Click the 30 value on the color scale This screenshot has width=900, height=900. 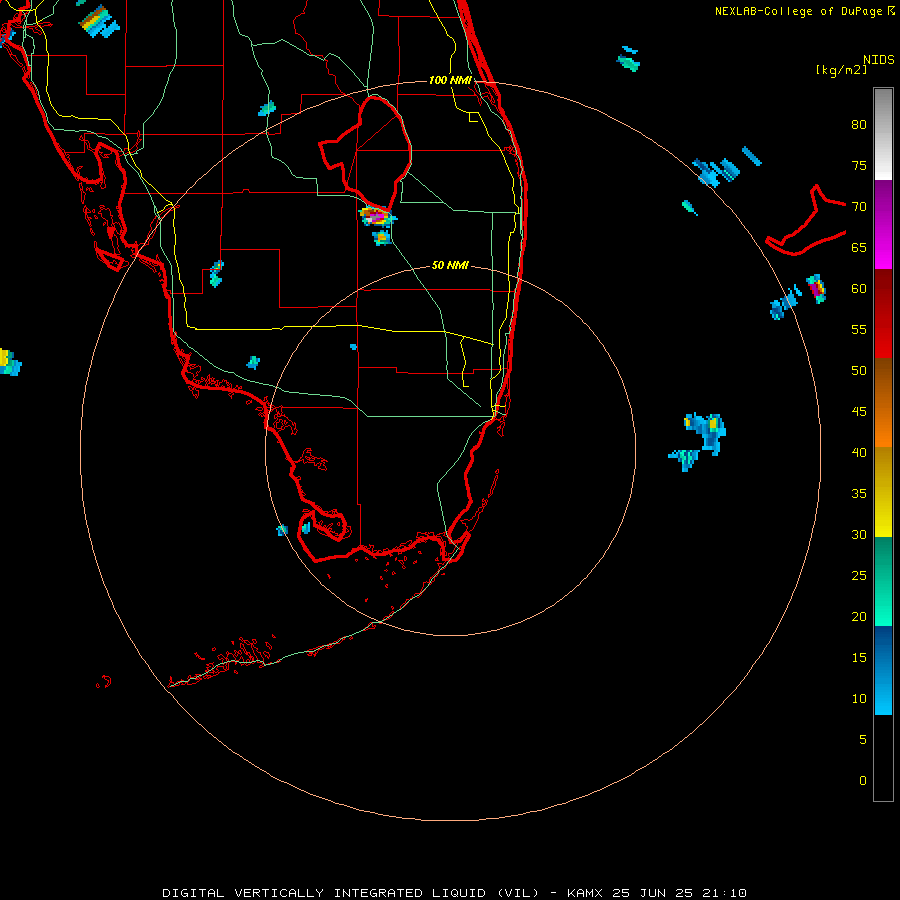pyautogui.click(x=859, y=534)
